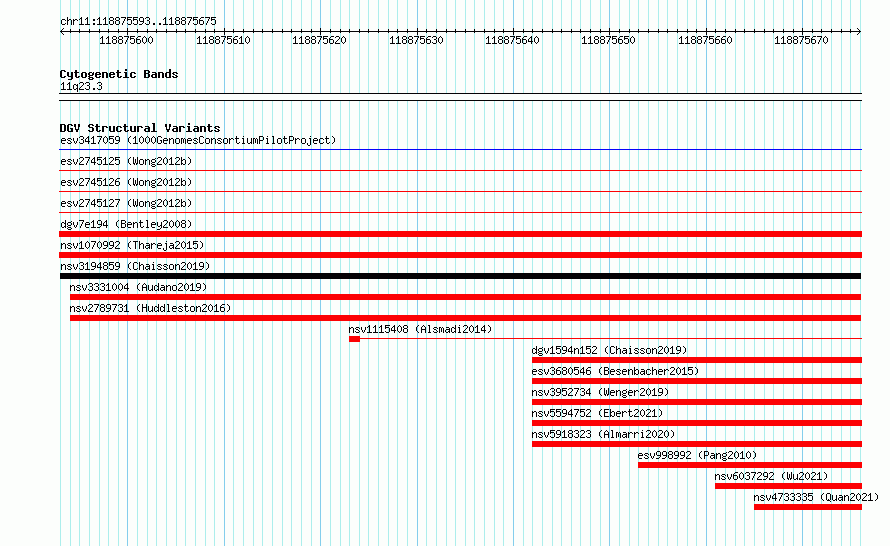Viewport: 890px width, 546px height.
Task: Click the red bar under nsv5594752
Action: 697,423
